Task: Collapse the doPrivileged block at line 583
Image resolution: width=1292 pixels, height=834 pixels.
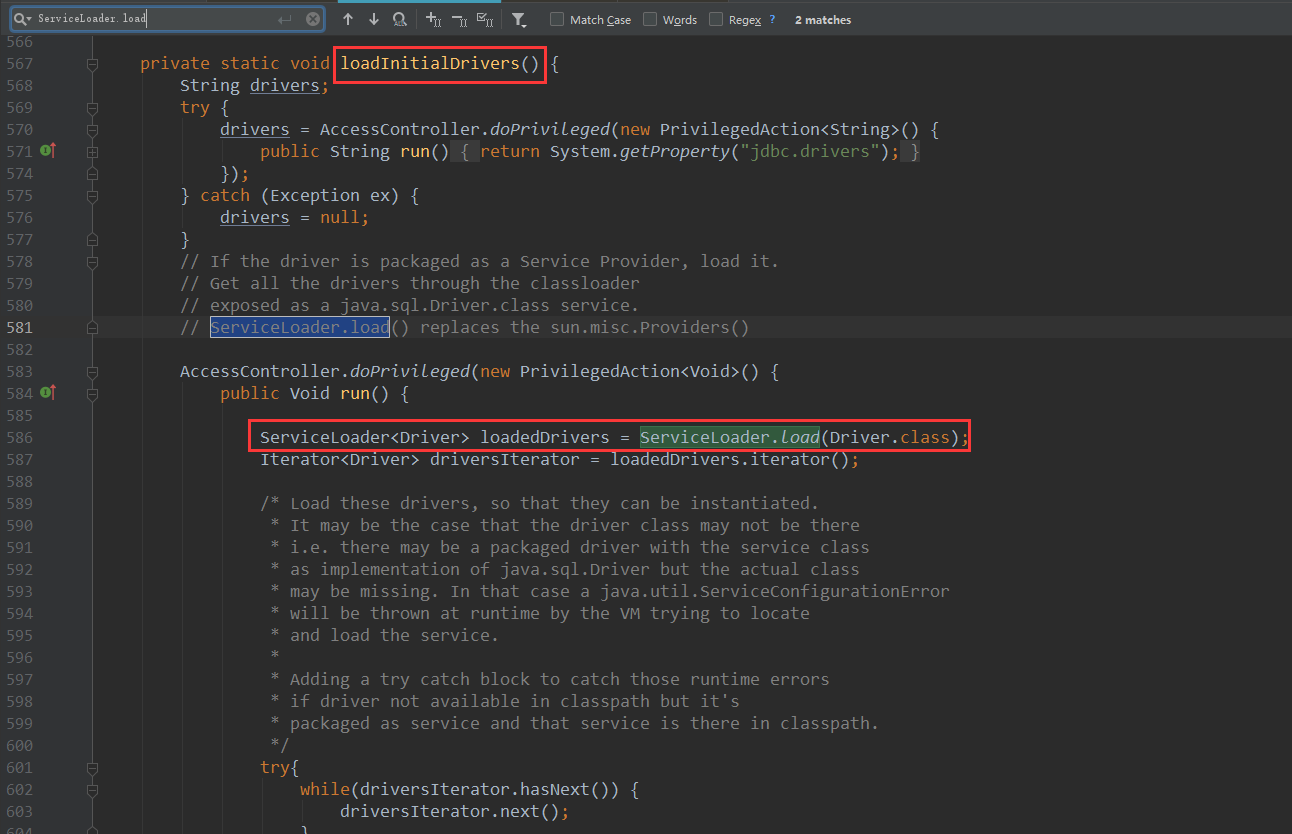Action: point(92,371)
